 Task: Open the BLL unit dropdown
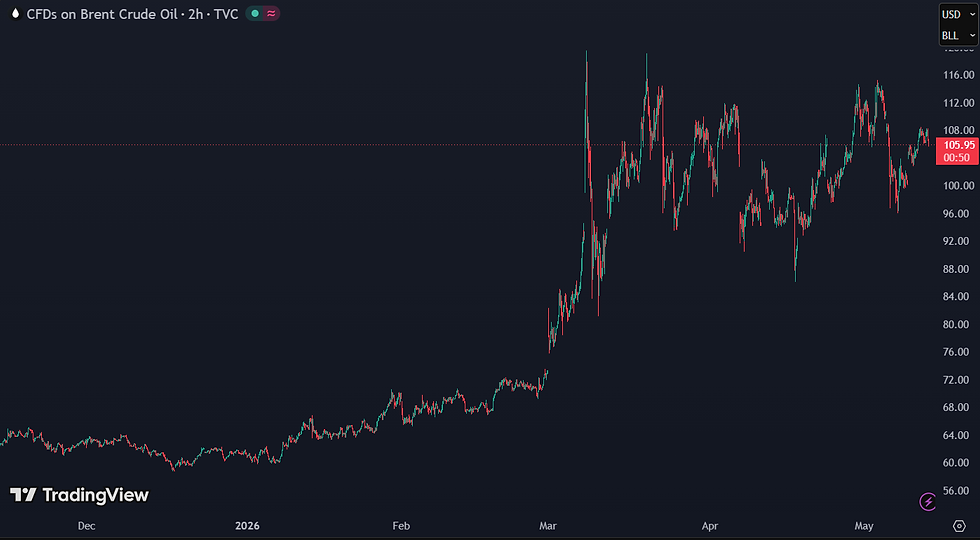[x=958, y=36]
